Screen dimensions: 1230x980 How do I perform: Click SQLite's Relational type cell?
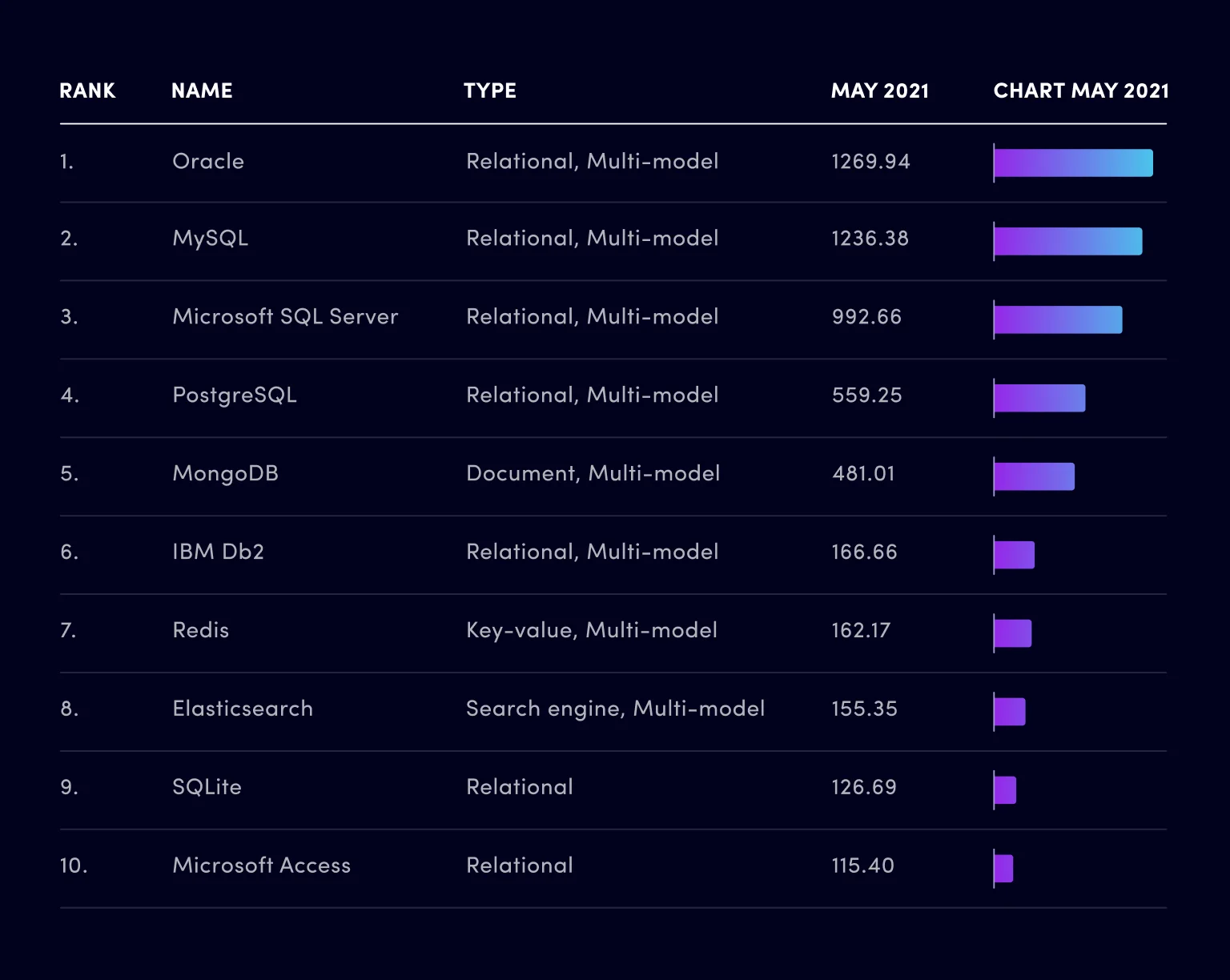point(520,787)
